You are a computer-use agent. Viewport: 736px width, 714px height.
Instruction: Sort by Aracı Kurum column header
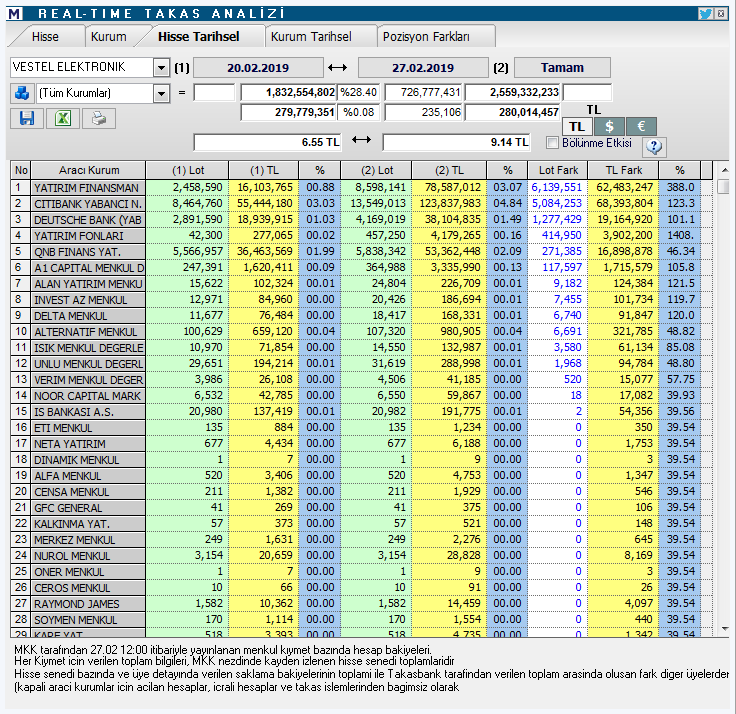click(x=89, y=170)
